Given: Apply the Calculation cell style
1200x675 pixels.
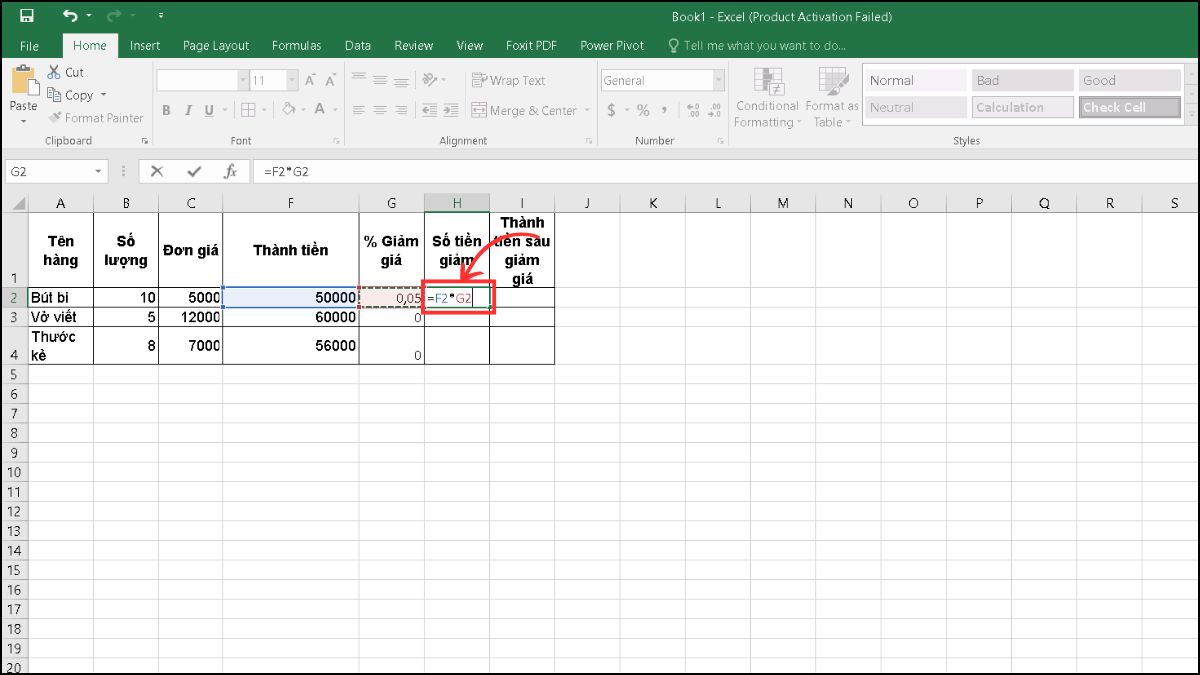Looking at the screenshot, I should (1022, 107).
